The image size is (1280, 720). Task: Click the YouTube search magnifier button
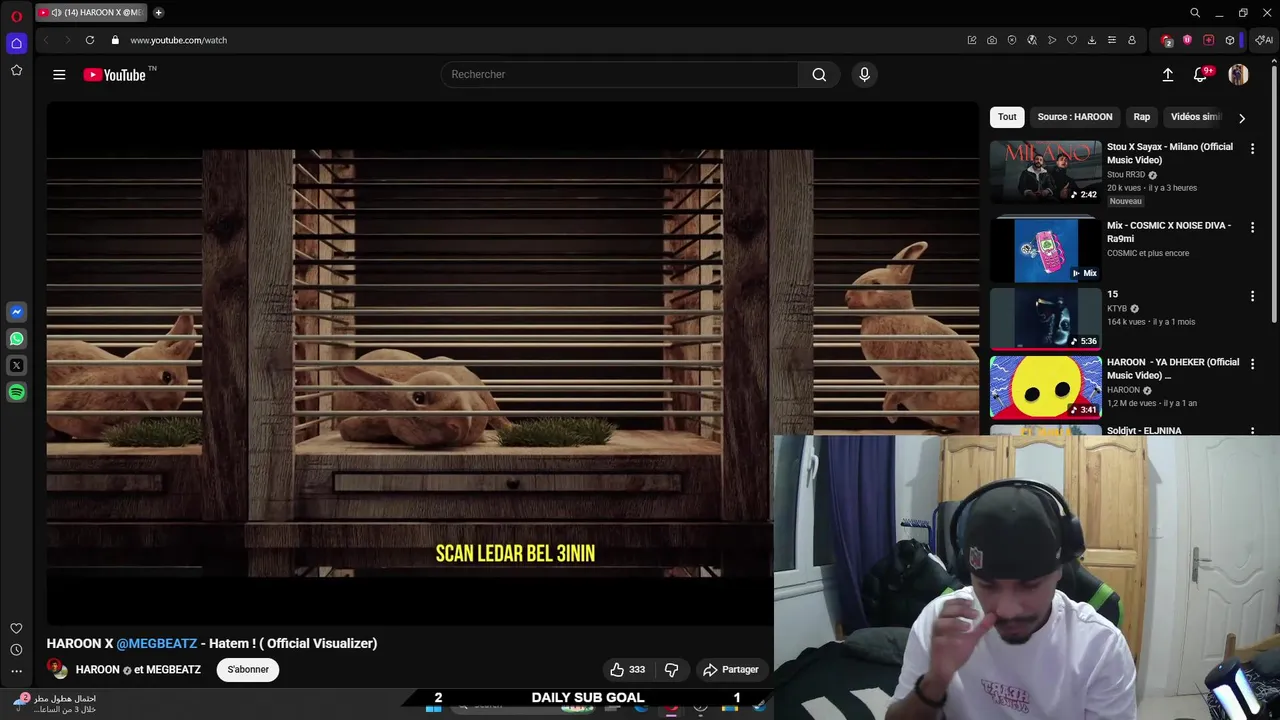[x=819, y=75]
